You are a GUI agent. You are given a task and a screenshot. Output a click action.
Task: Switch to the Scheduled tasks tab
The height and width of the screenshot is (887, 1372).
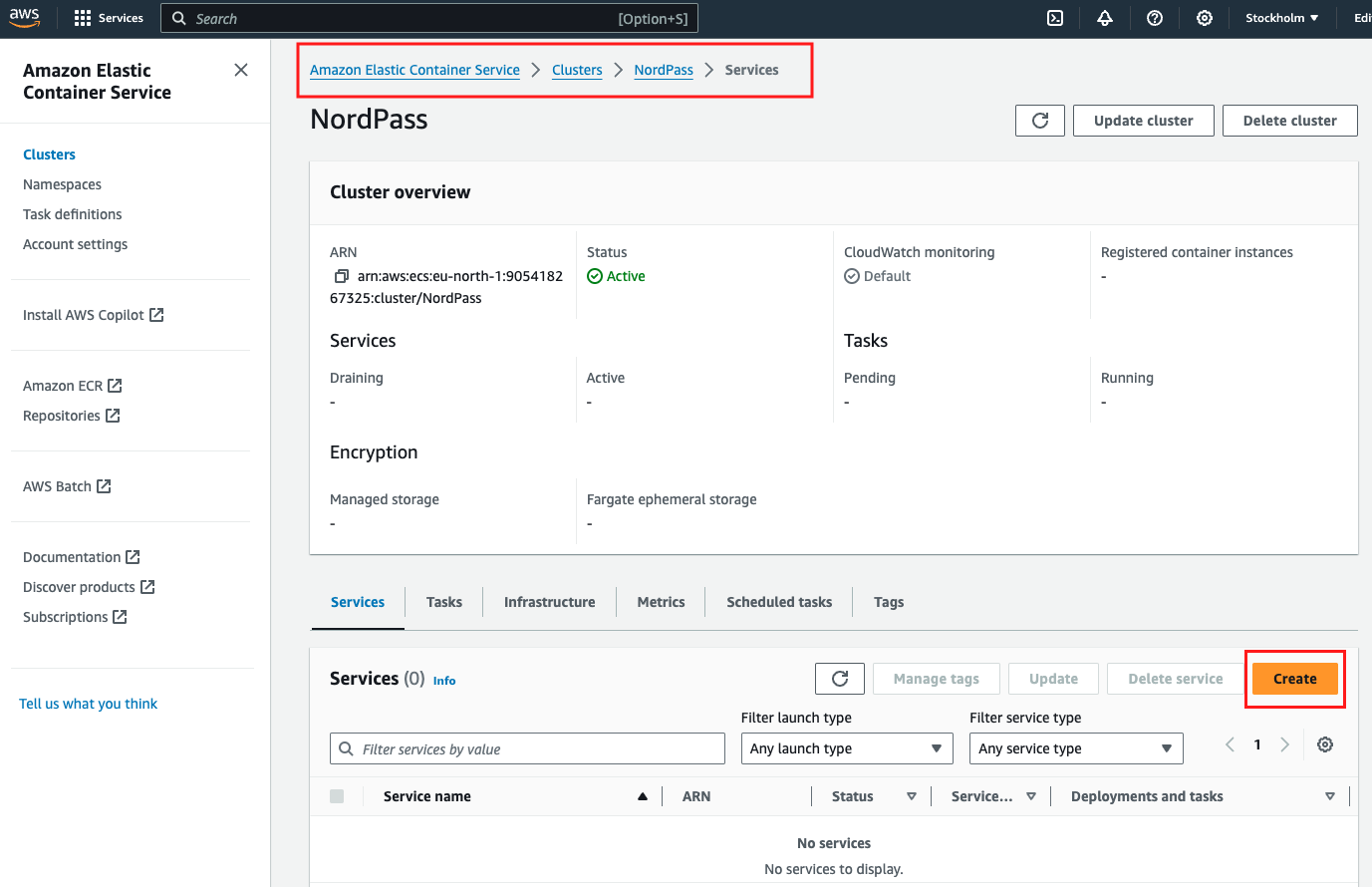[x=779, y=602]
